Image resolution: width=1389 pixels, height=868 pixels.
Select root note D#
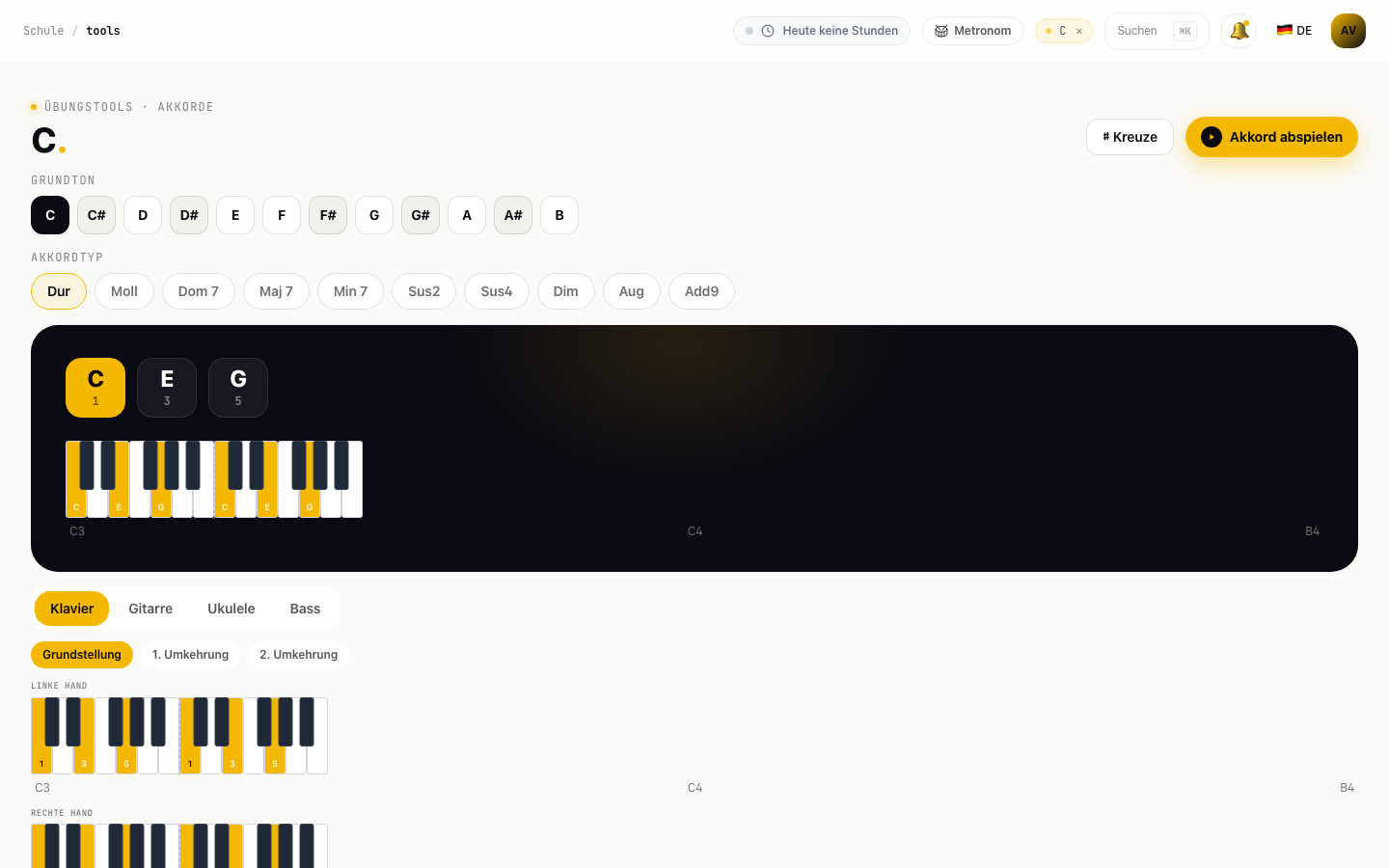point(189,215)
